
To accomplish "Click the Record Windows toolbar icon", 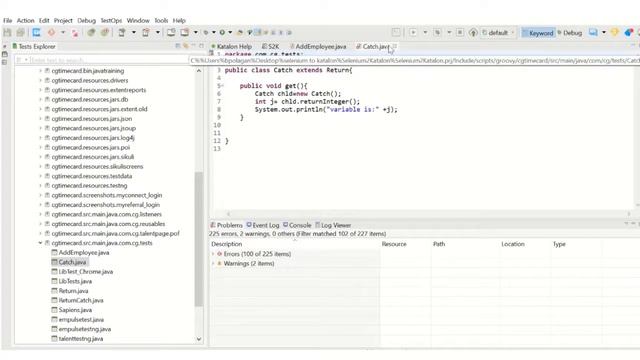I will tap(184, 33).
